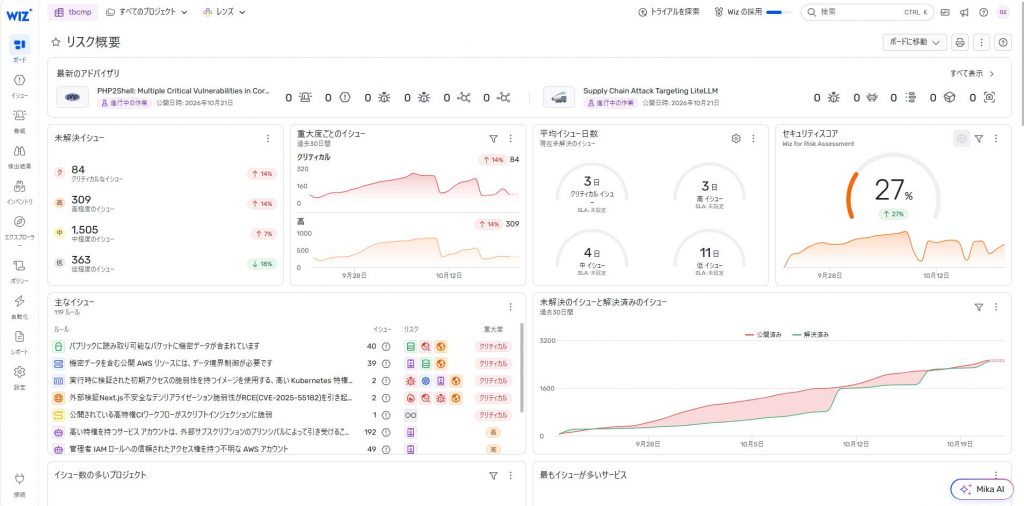Open the DZ user avatar menu
Screen dimensions: 1024x506
(x=1003, y=12)
